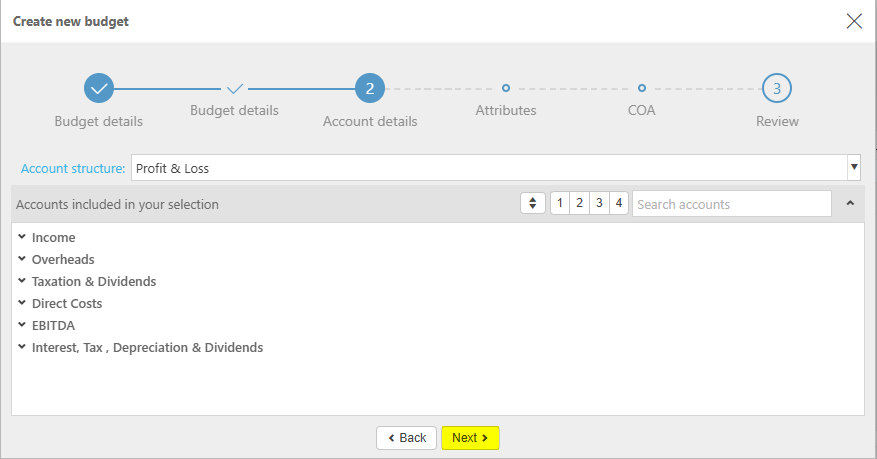877x459 pixels.
Task: Show account level 1
Action: click(560, 204)
